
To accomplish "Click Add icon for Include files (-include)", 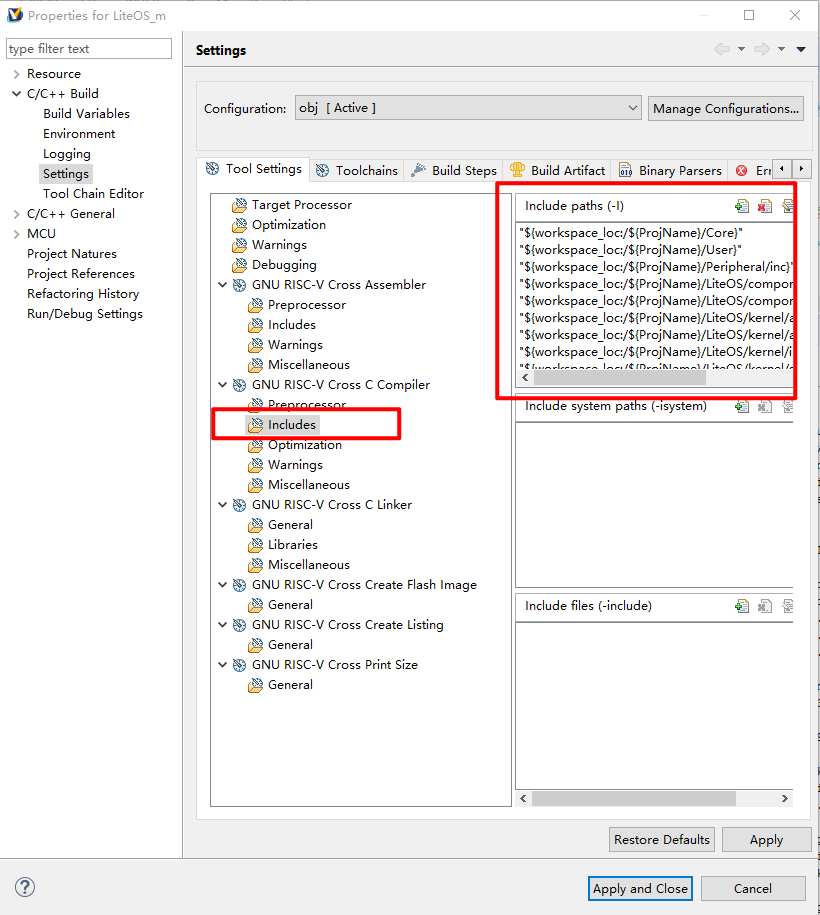I will tap(741, 606).
